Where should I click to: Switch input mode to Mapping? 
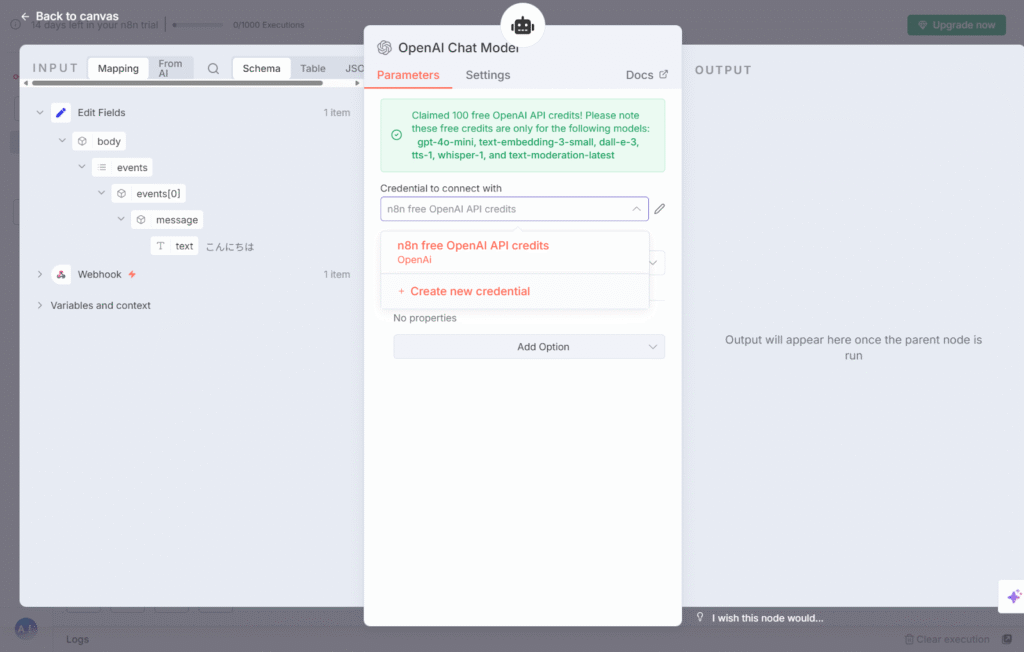tap(118, 69)
